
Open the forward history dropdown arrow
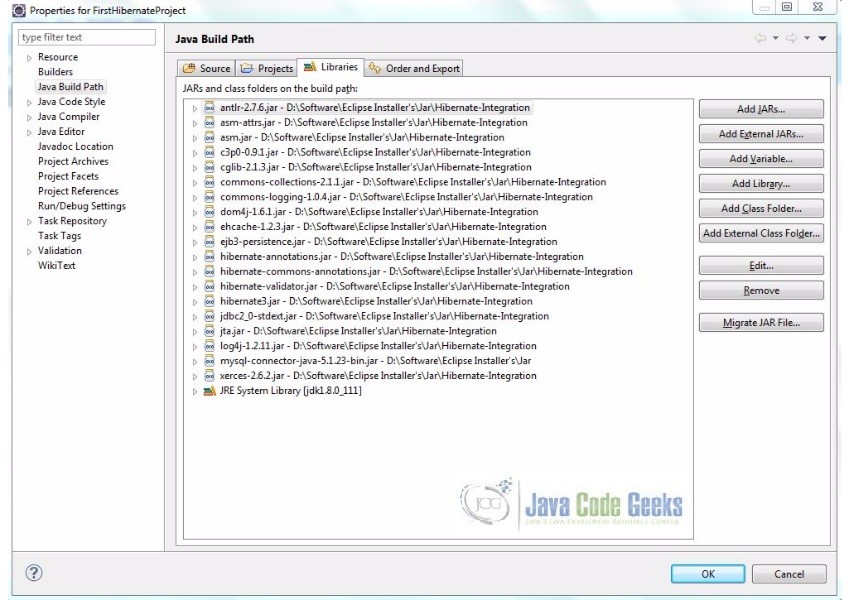click(x=807, y=38)
